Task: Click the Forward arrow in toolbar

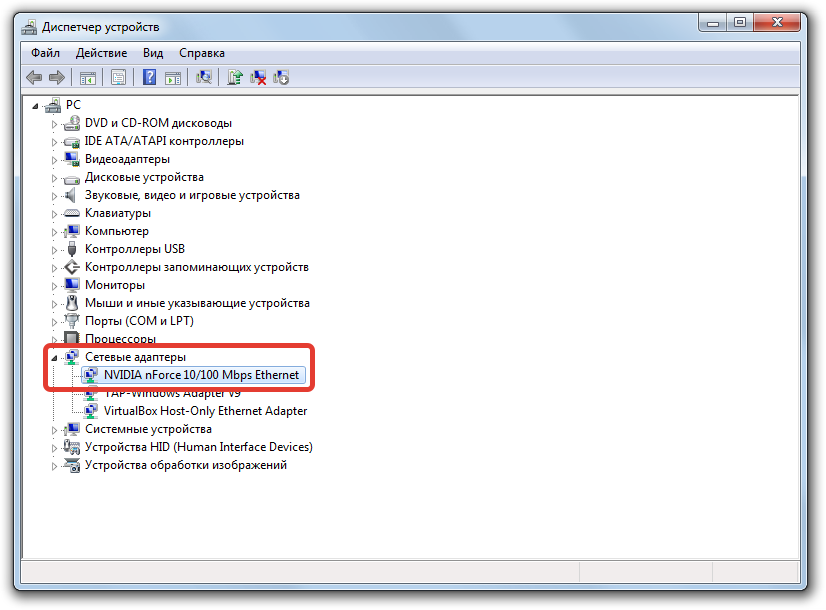Action: [x=57, y=78]
